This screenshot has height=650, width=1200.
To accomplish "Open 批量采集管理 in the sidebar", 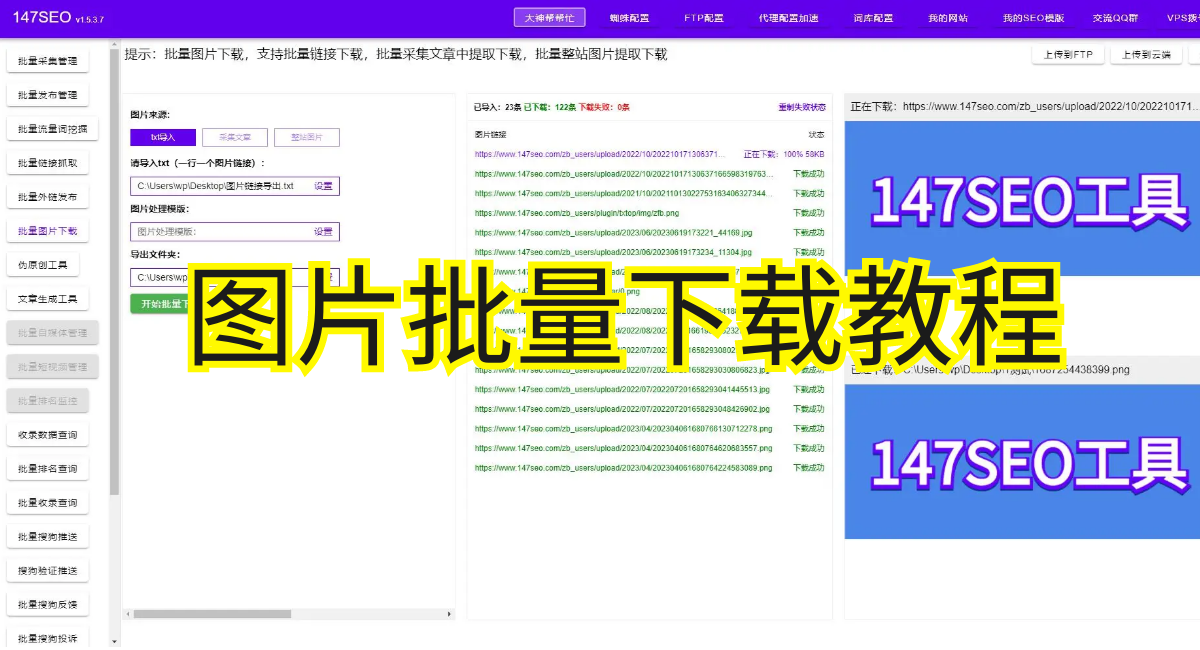I will (47, 62).
